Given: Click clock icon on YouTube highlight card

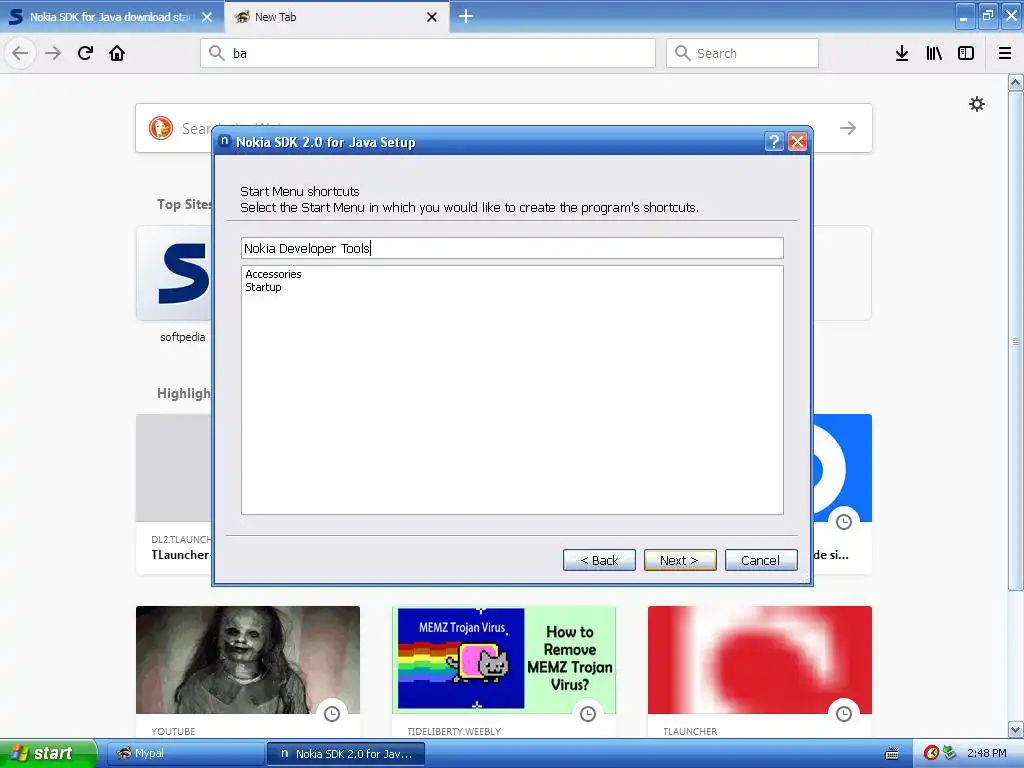Looking at the screenshot, I should (x=332, y=714).
